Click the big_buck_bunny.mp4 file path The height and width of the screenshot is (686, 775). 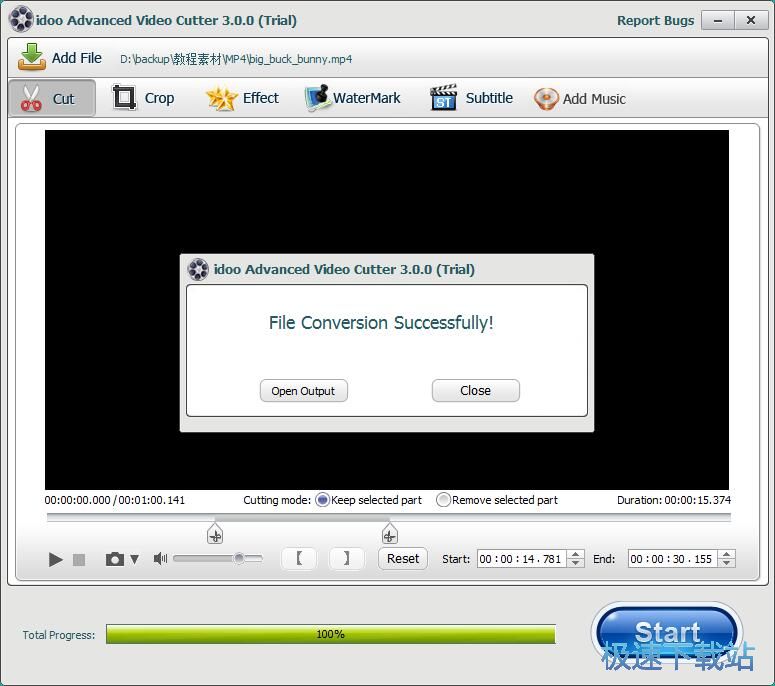pyautogui.click(x=236, y=59)
